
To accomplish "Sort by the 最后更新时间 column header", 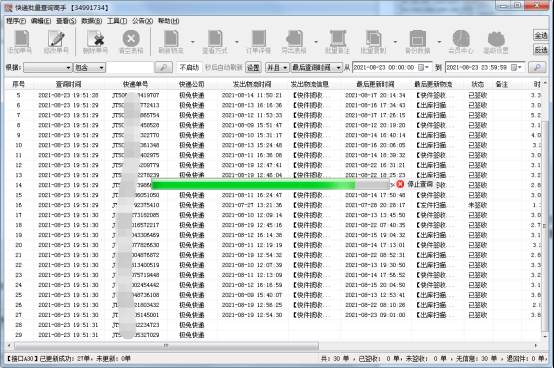I will pos(375,84).
